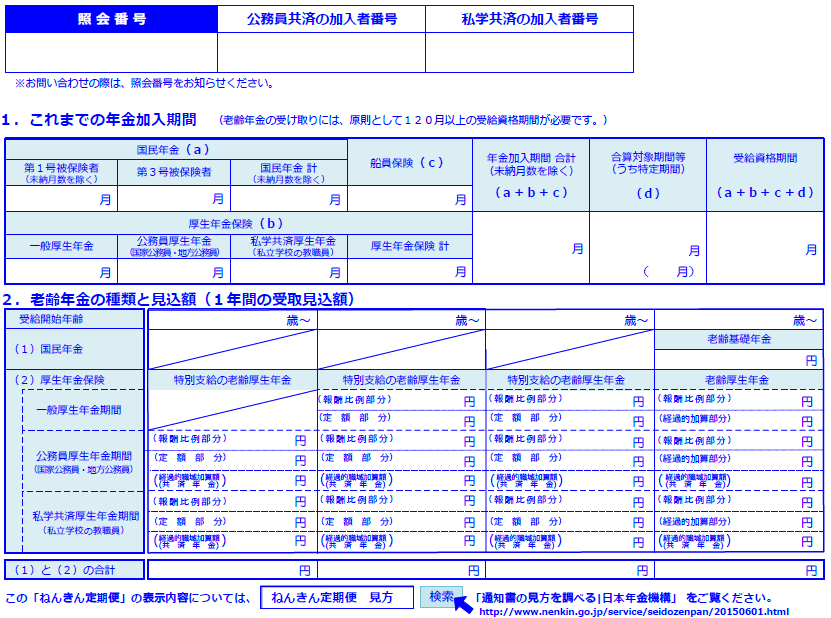Select the 第1号被保険者 column header
831x618 pixels.
point(61,173)
